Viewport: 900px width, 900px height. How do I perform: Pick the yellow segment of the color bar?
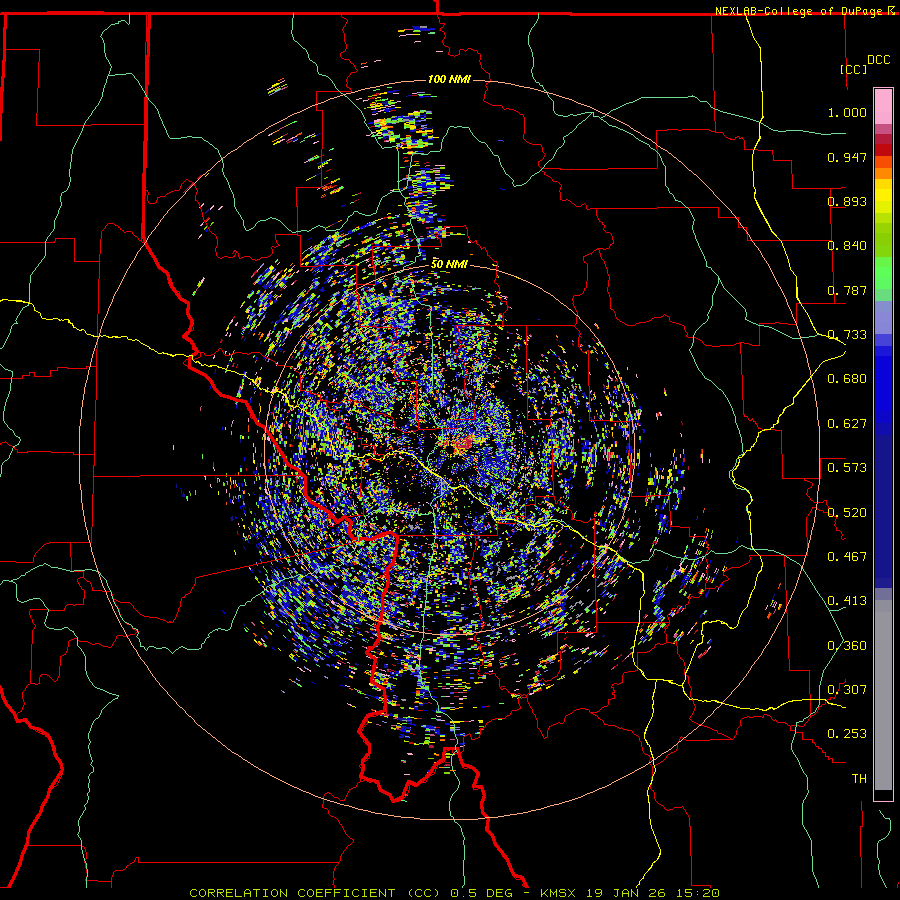click(883, 196)
